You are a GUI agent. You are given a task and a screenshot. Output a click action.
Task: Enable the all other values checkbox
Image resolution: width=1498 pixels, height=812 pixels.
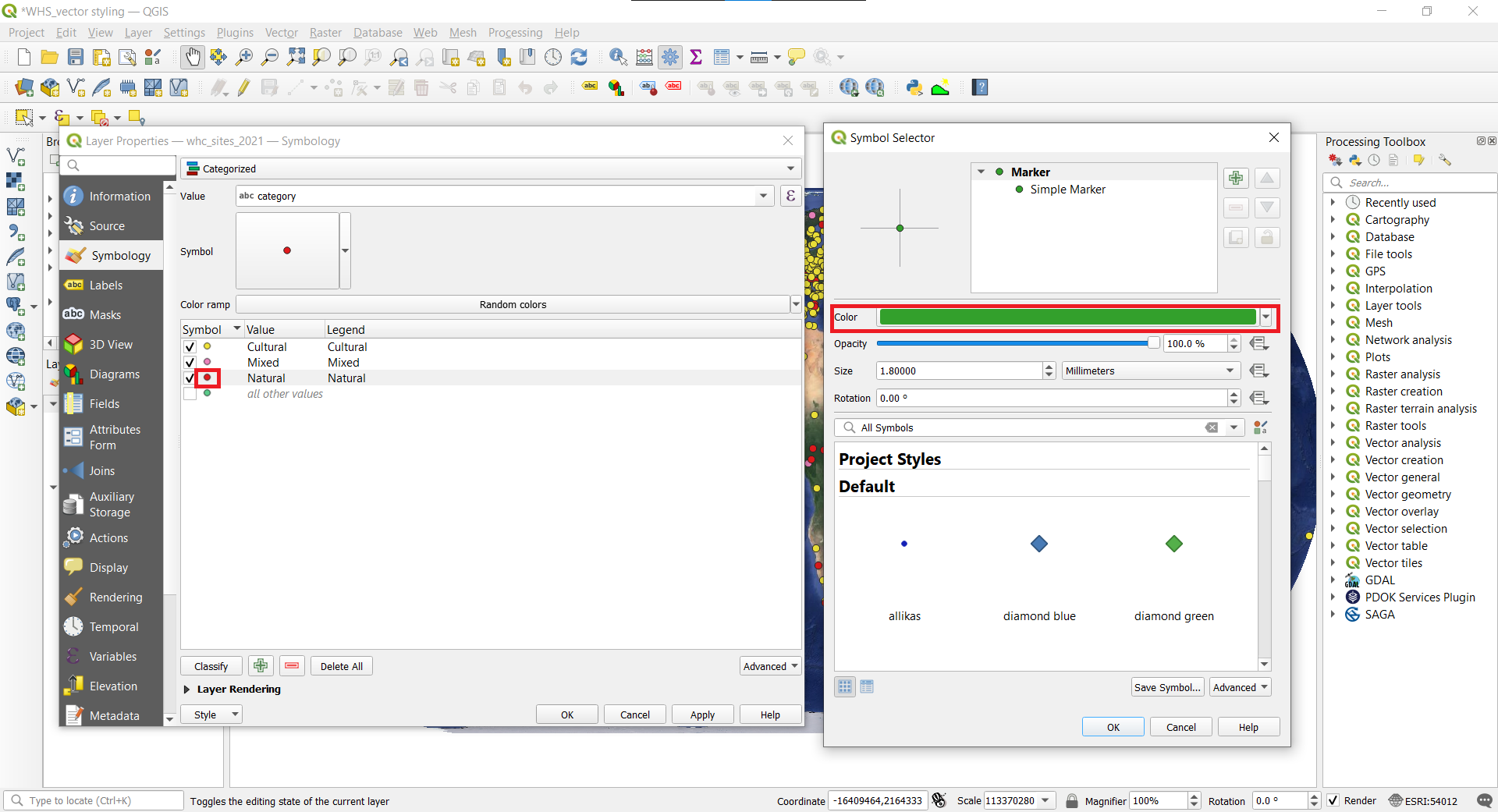190,394
